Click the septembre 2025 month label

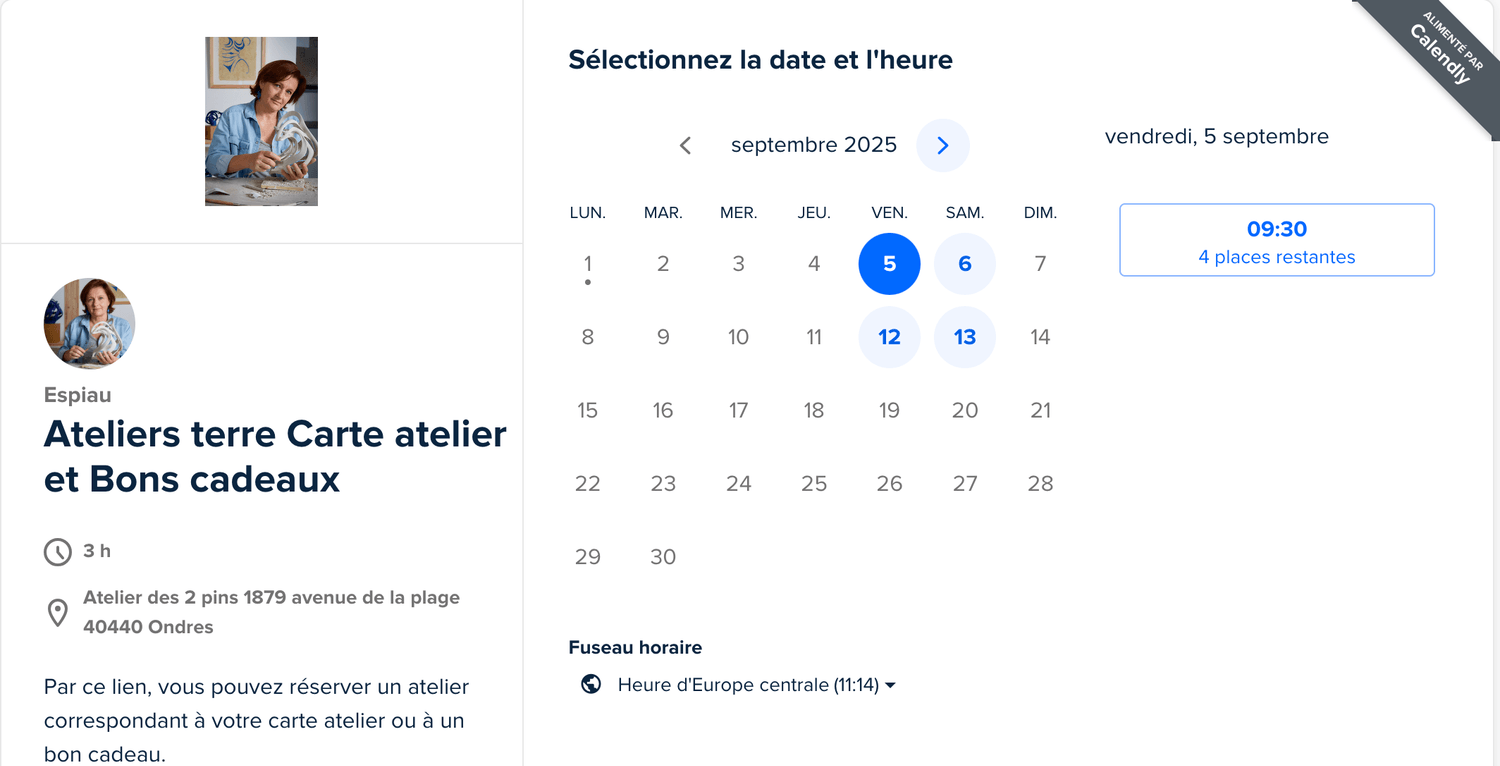pos(814,145)
